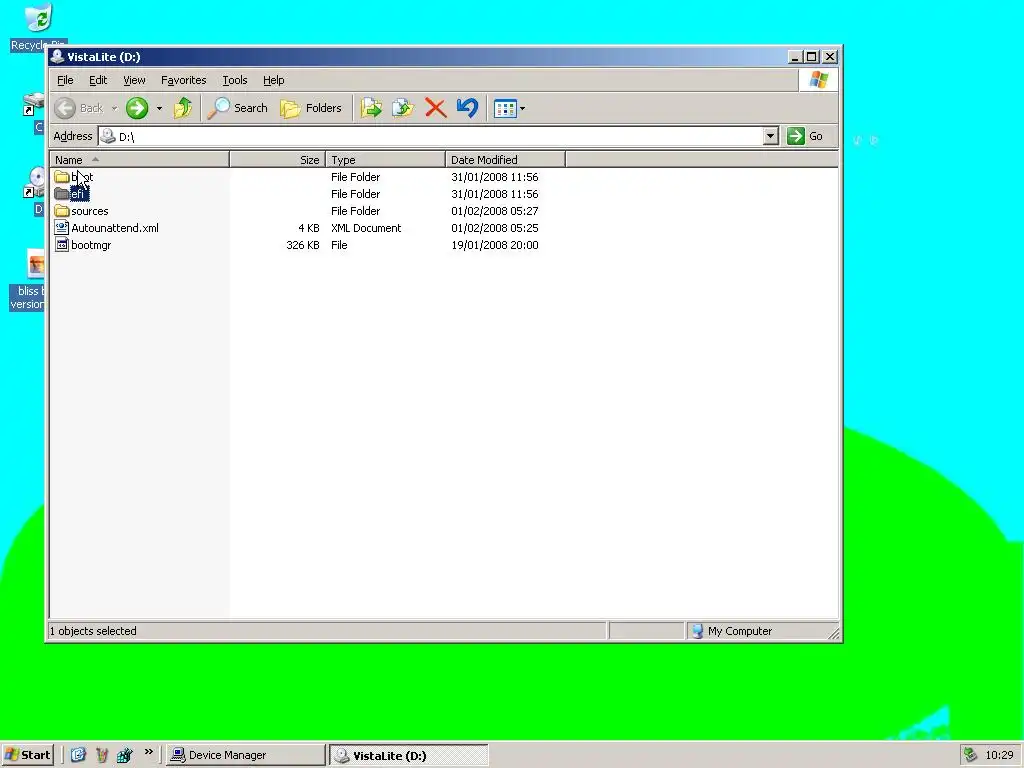Screen dimensions: 1024x768
Task: Click the system tray network icon
Action: coord(970,755)
